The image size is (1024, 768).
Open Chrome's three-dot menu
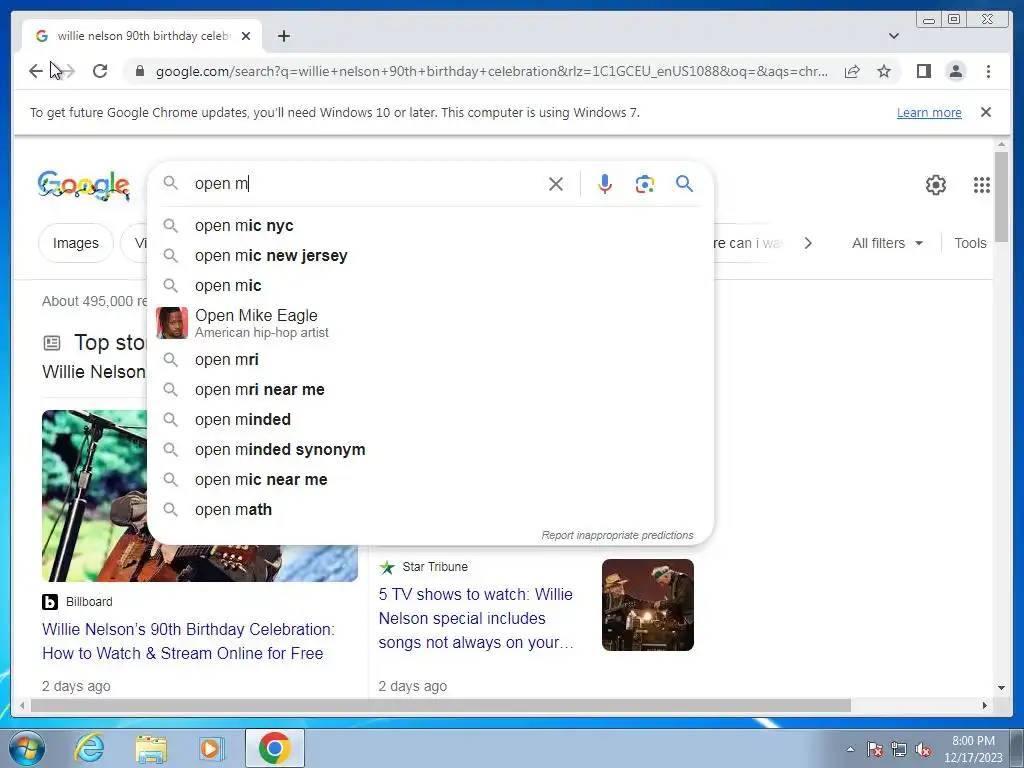[x=988, y=71]
